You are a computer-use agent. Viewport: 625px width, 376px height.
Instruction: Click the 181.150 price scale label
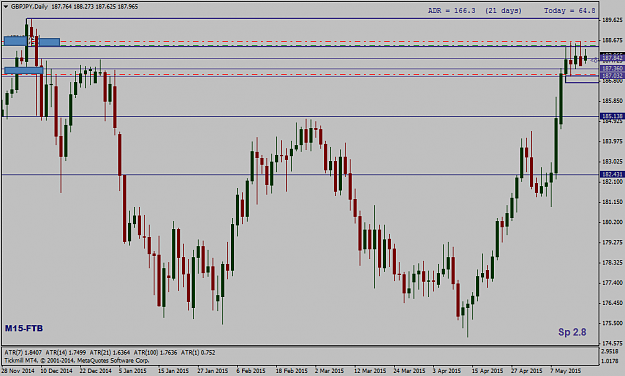[613, 202]
